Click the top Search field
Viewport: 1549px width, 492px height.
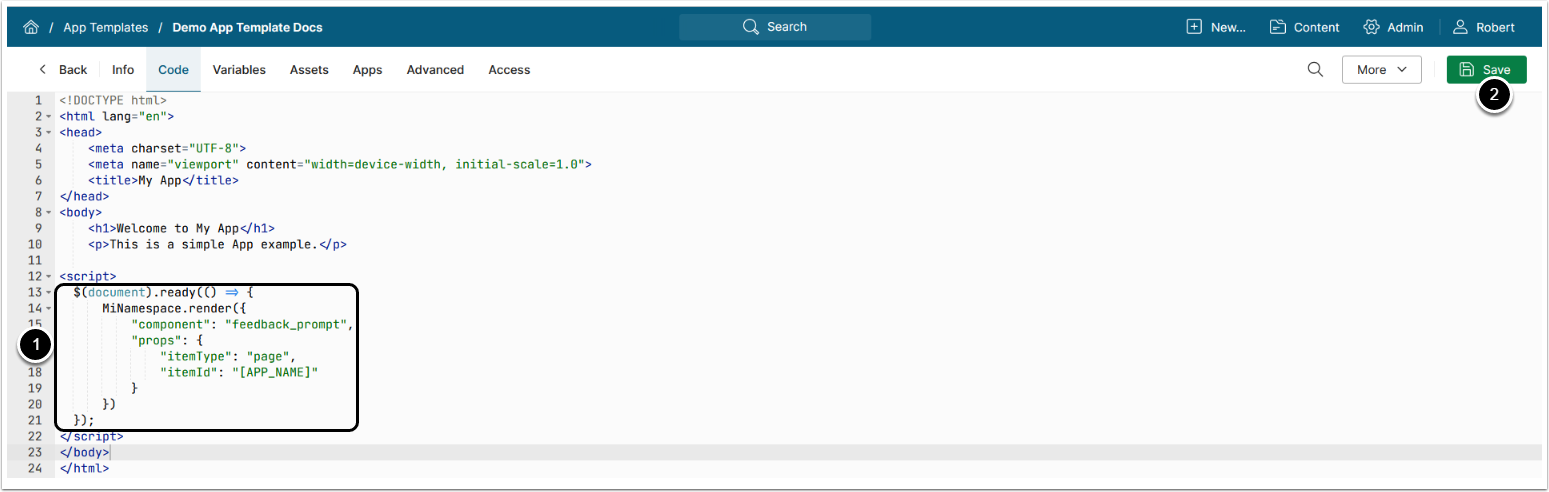click(775, 27)
